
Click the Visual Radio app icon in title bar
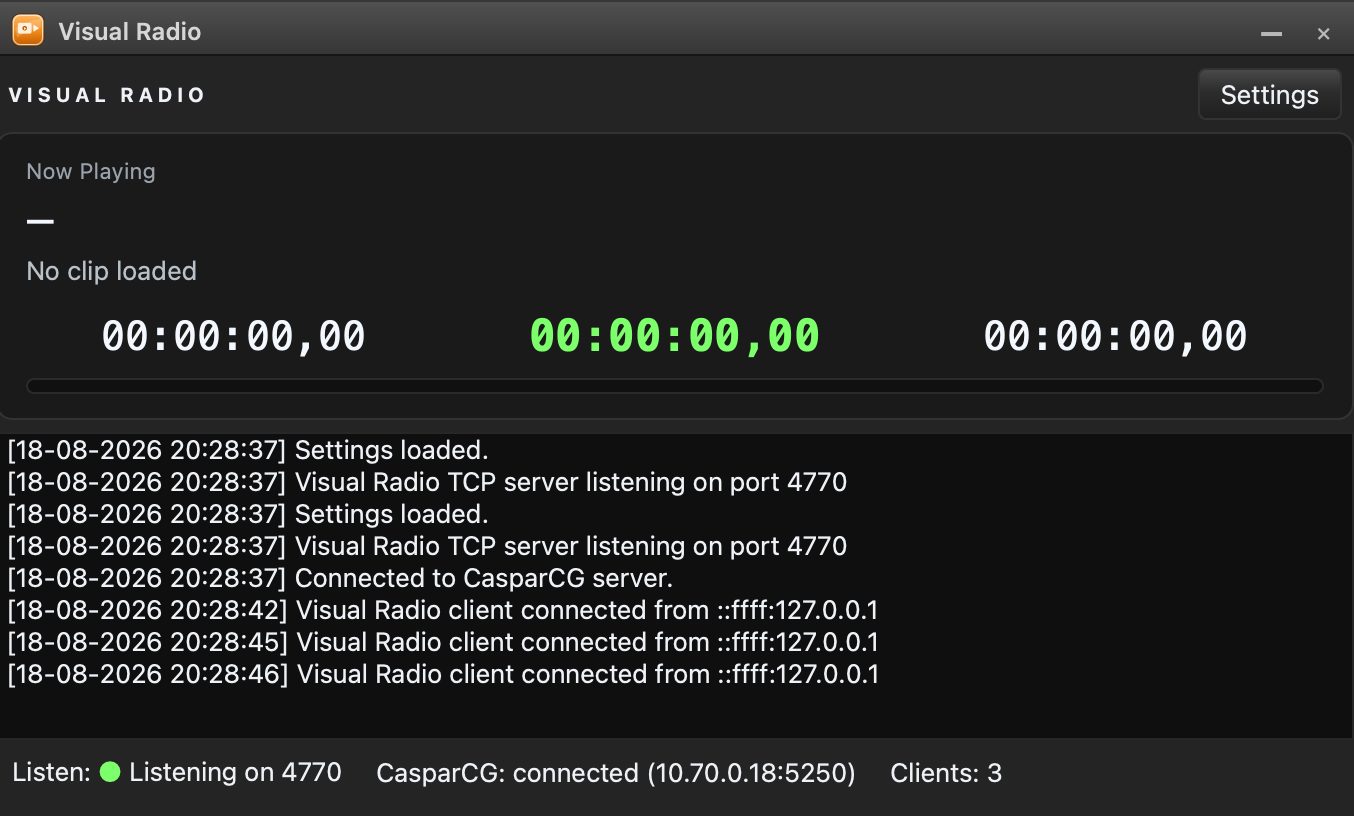tap(28, 30)
